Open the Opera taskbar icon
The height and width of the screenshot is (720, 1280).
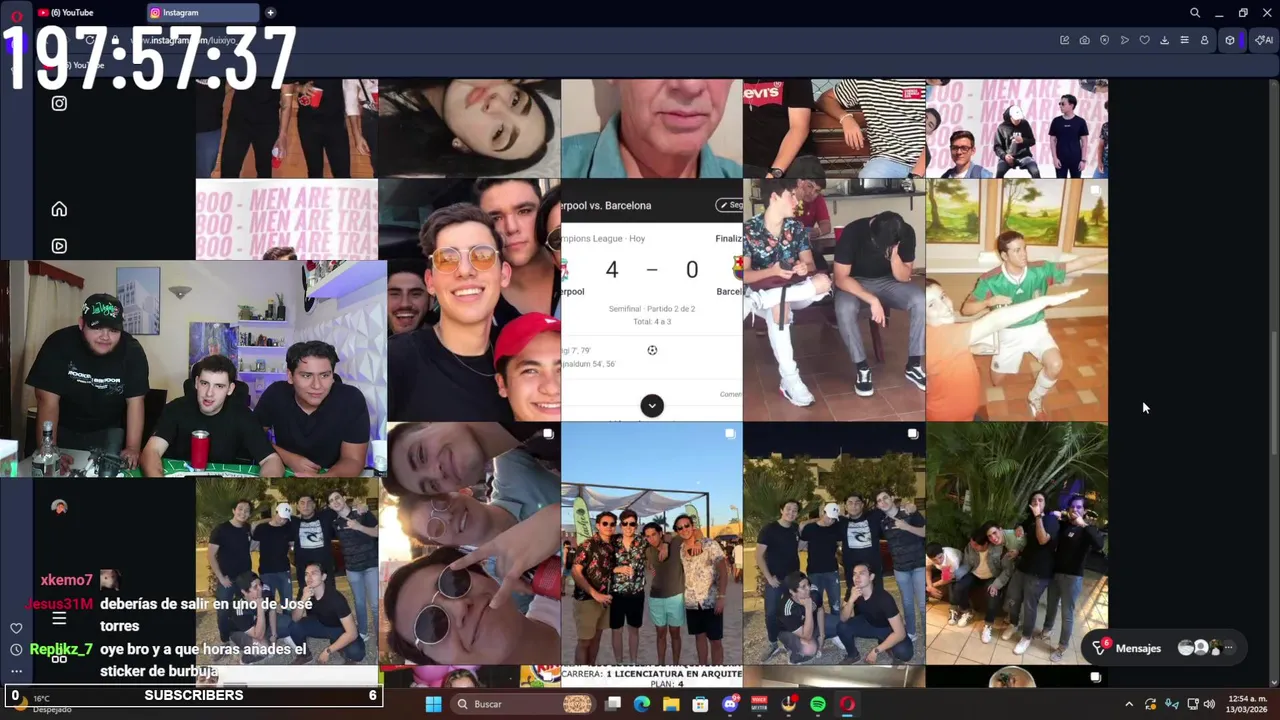point(847,704)
